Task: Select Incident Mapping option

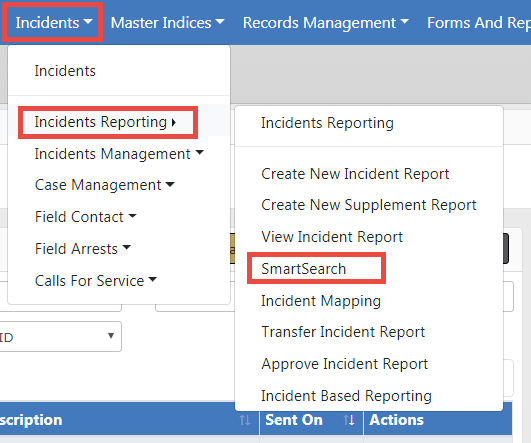Action: point(321,301)
